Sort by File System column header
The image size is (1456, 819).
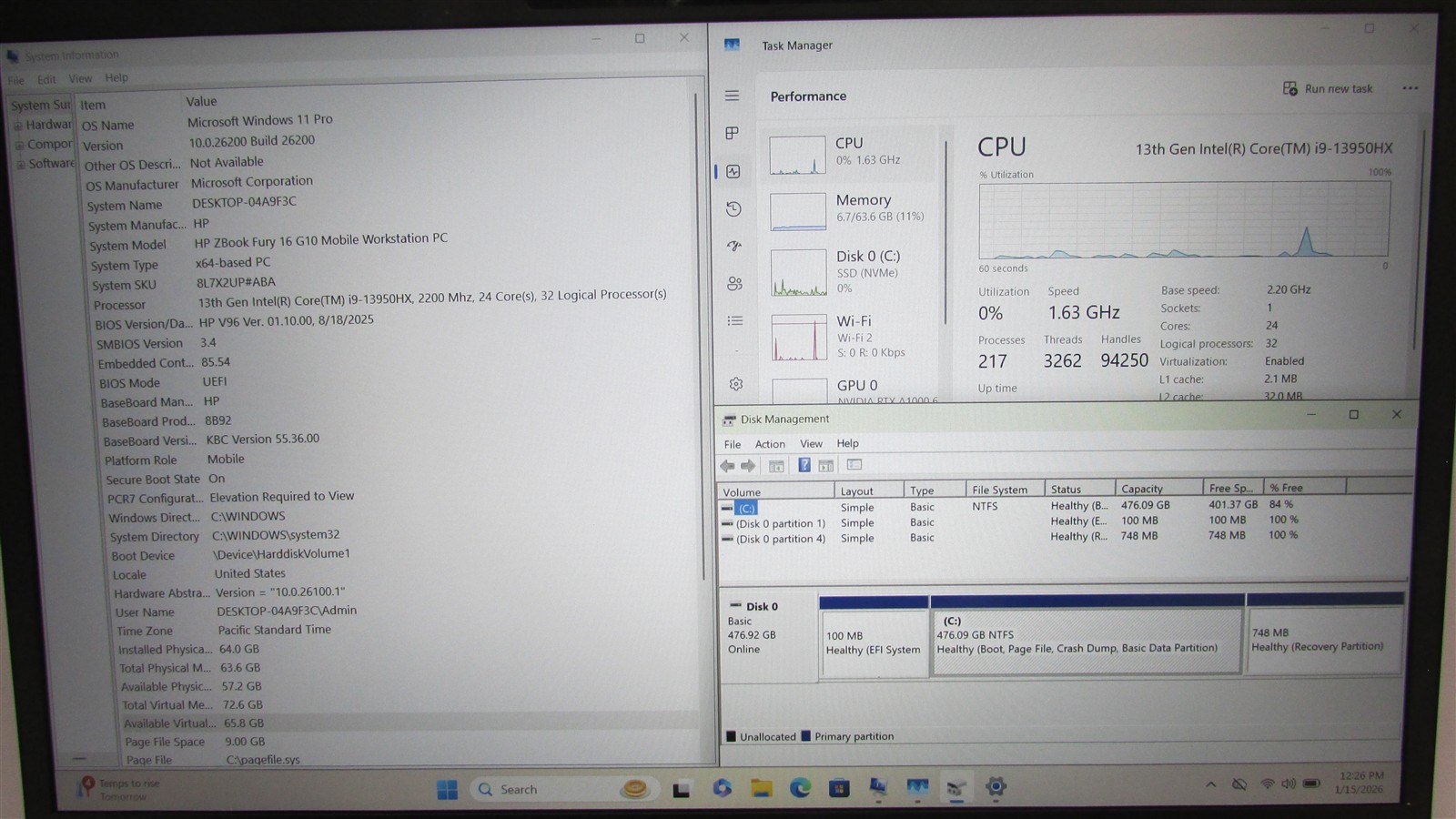[1005, 490]
